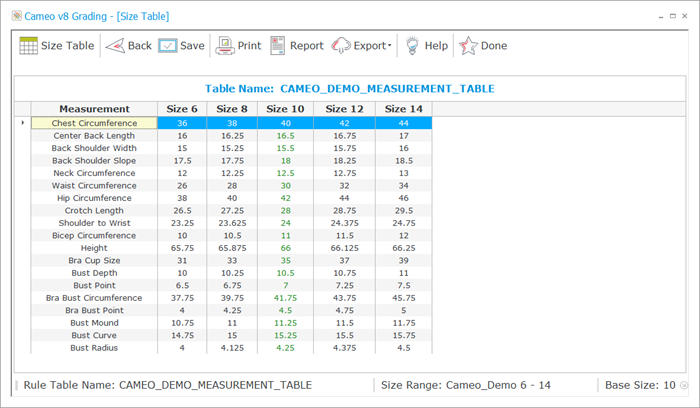
Task: Click the Size 6 column header
Action: tap(182, 109)
